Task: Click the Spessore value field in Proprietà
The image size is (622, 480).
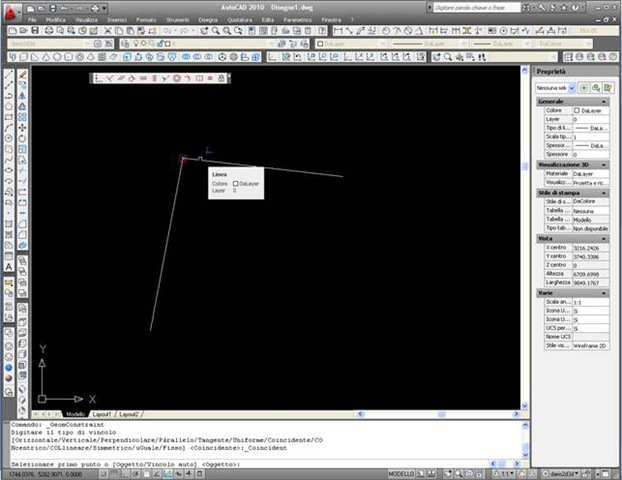Action: (x=591, y=154)
